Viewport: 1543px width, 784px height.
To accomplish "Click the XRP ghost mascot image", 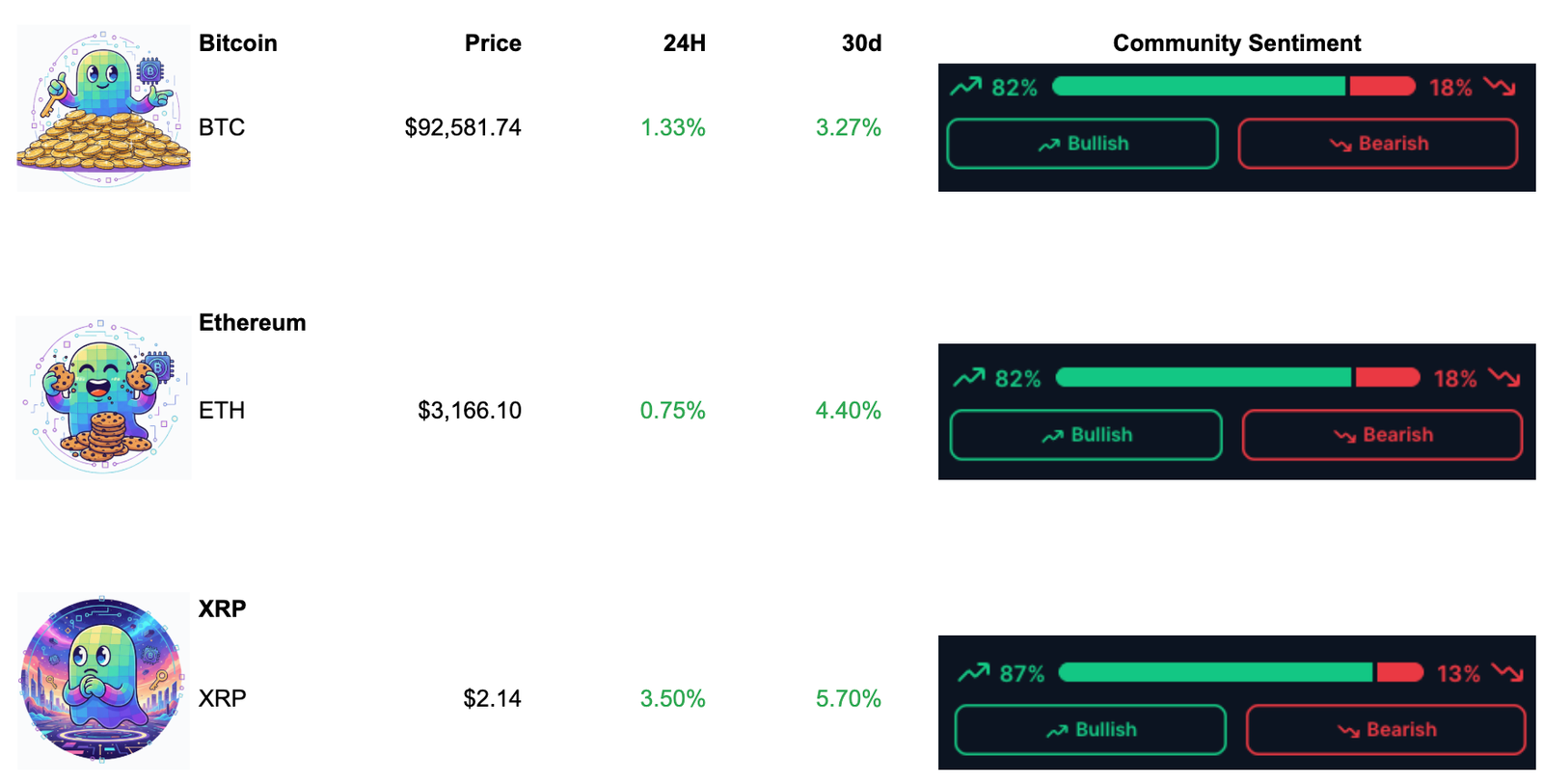I will click(x=103, y=680).
